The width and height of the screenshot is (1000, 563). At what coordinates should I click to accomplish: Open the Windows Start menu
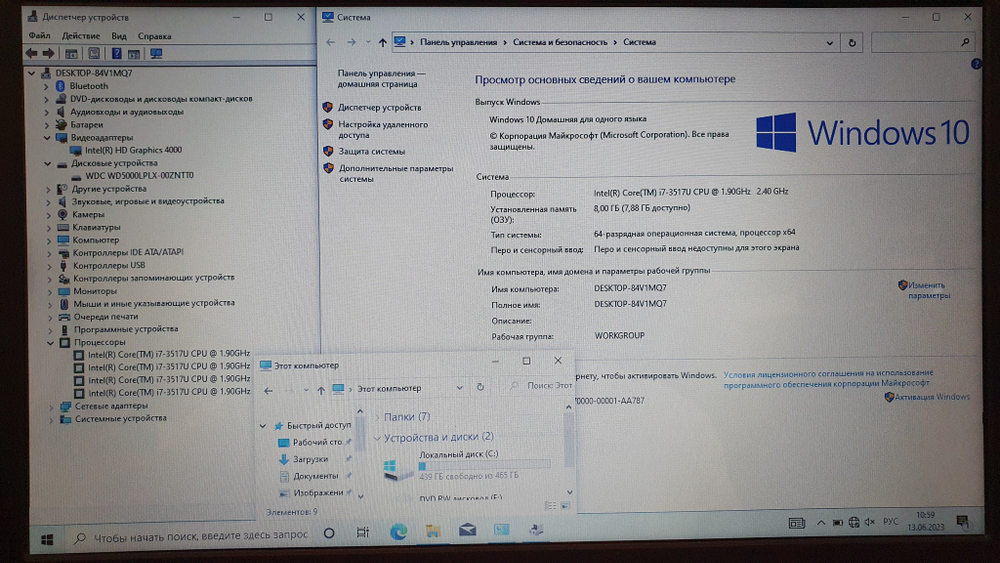[x=47, y=540]
